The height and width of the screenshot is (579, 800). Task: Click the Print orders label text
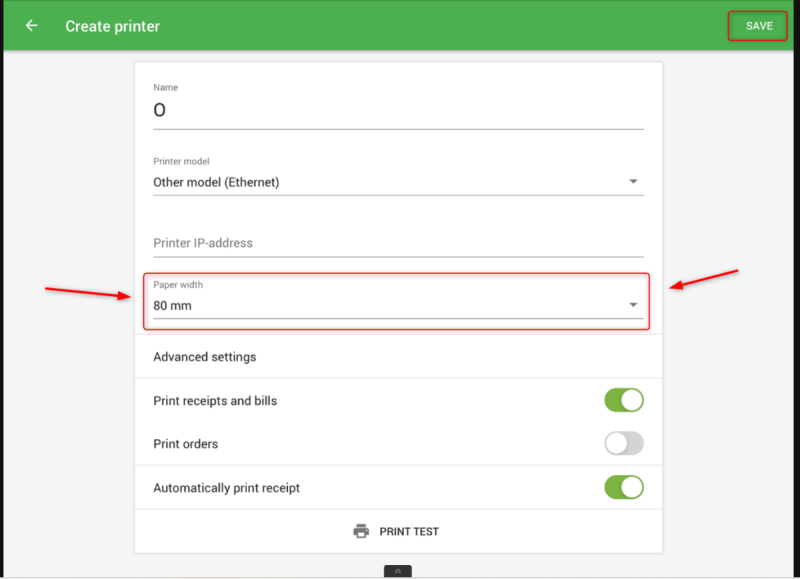[x=185, y=444]
